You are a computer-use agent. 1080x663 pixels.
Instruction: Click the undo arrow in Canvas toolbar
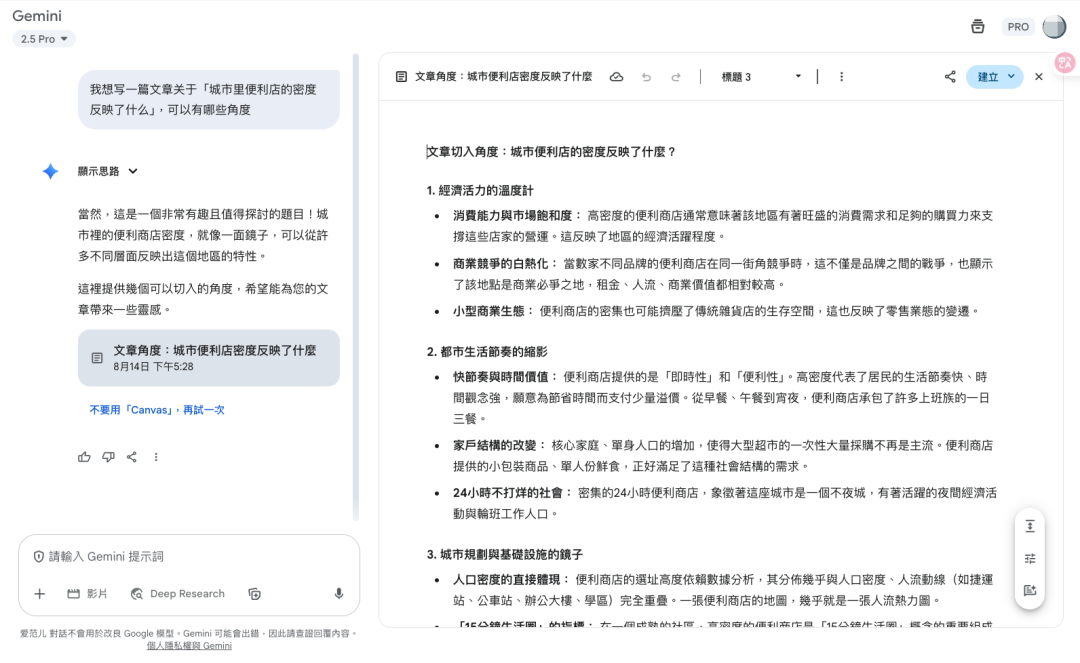pos(646,77)
